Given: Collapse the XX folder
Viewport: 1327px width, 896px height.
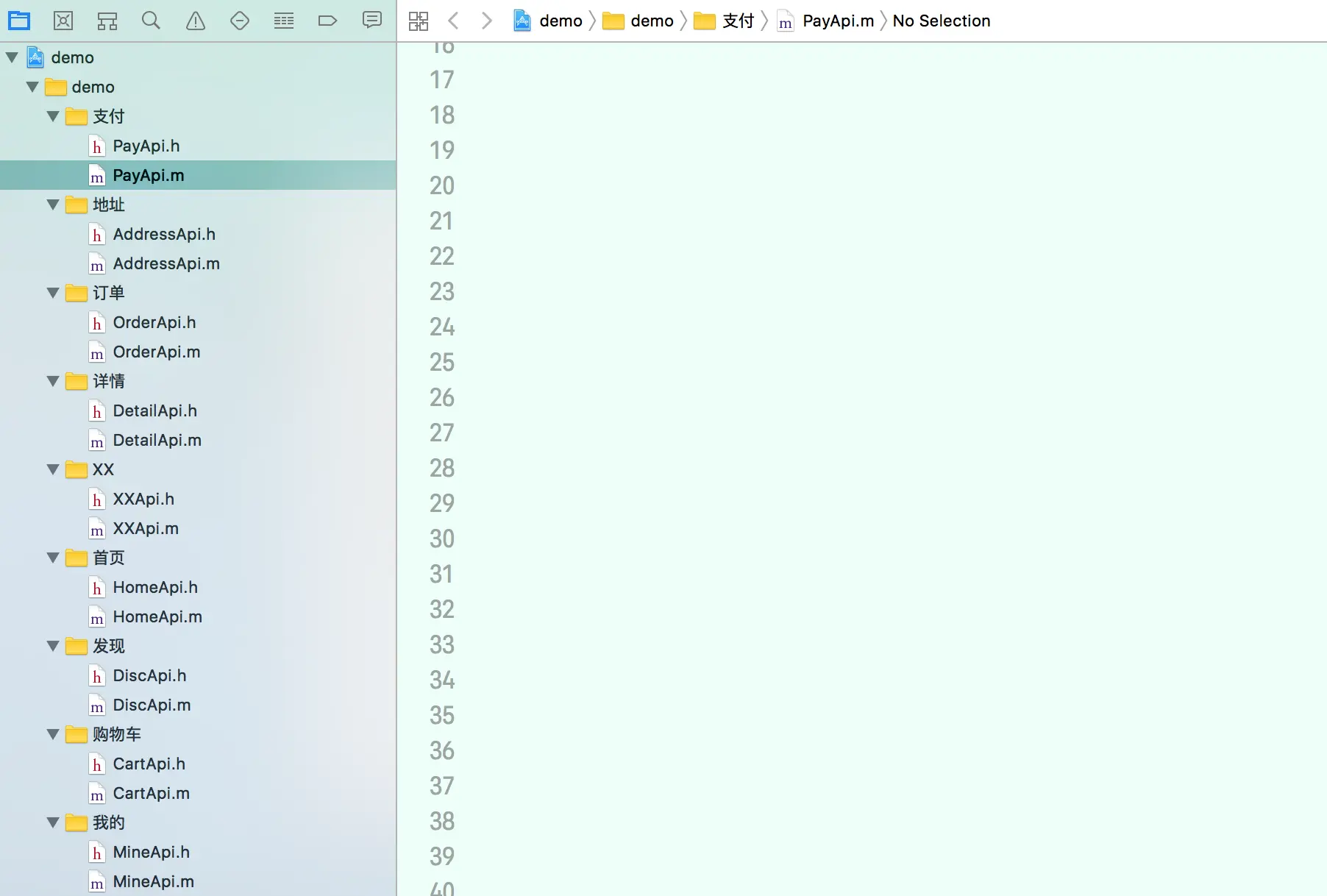Looking at the screenshot, I should (x=53, y=469).
